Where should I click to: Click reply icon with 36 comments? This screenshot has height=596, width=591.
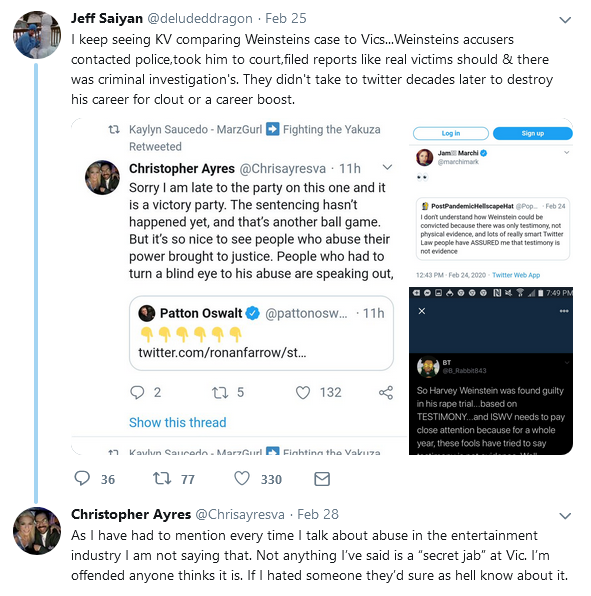(82, 479)
